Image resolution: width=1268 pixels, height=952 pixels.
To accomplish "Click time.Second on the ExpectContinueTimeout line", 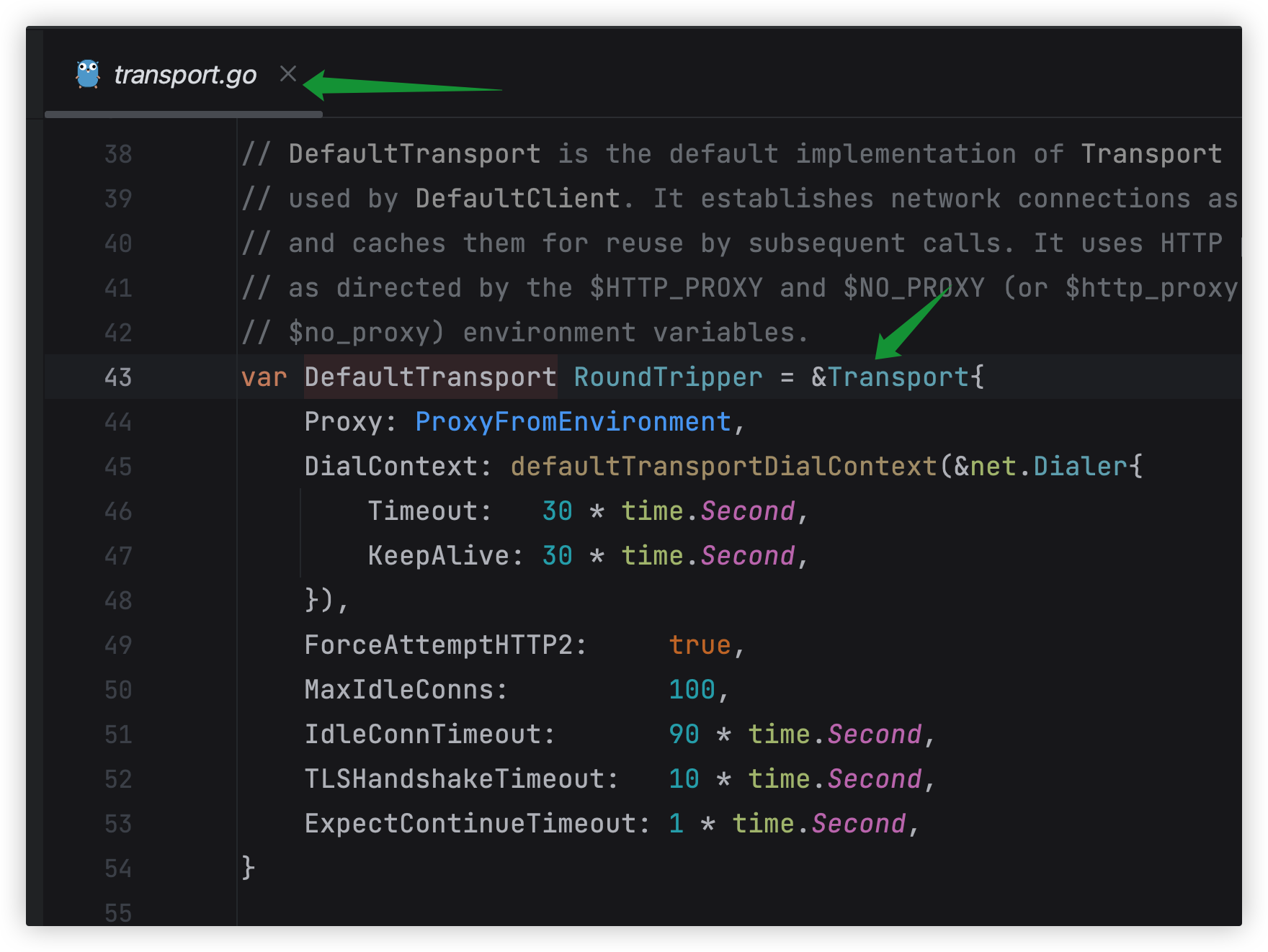I will pos(818,824).
